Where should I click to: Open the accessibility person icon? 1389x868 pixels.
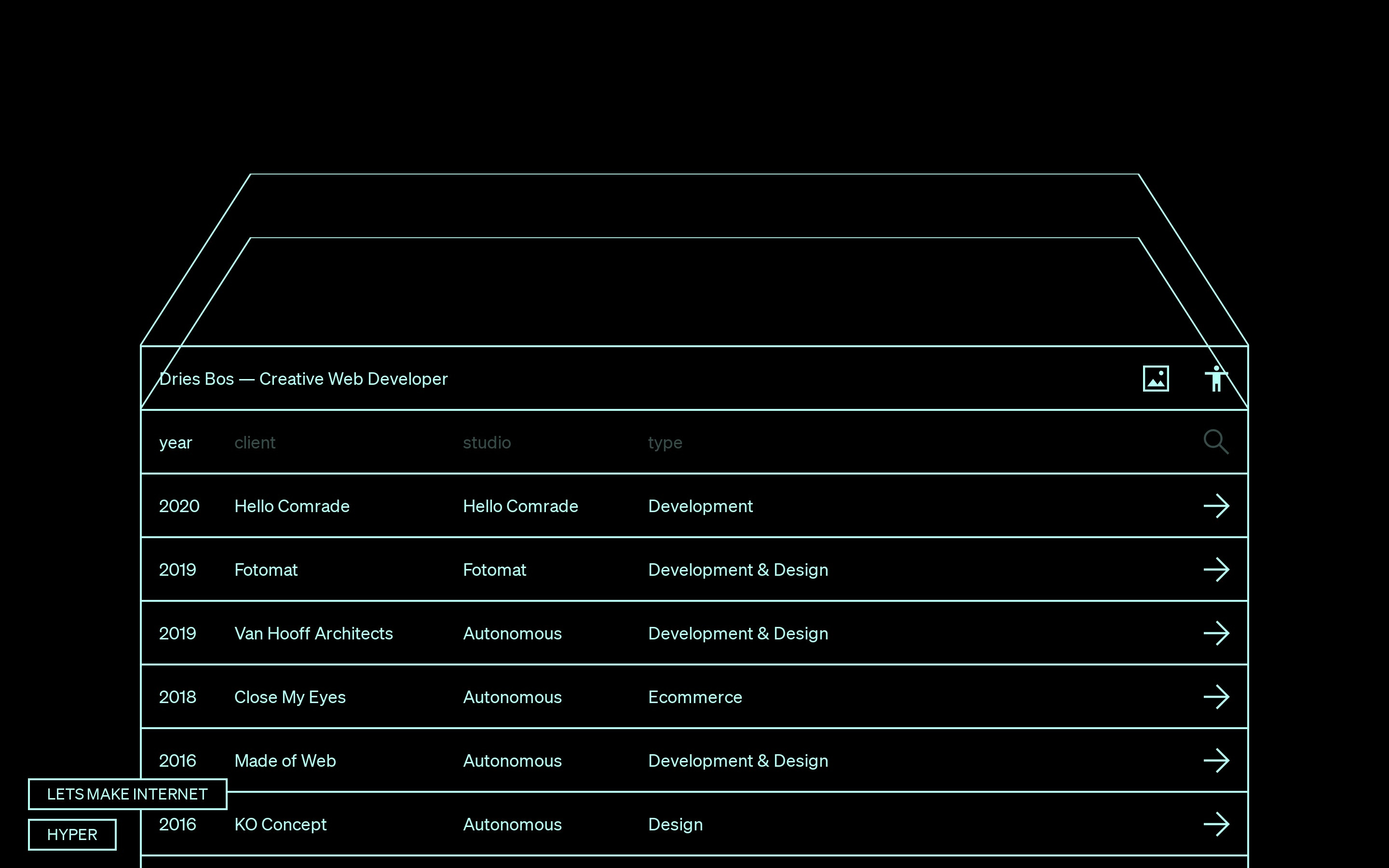coord(1216,379)
